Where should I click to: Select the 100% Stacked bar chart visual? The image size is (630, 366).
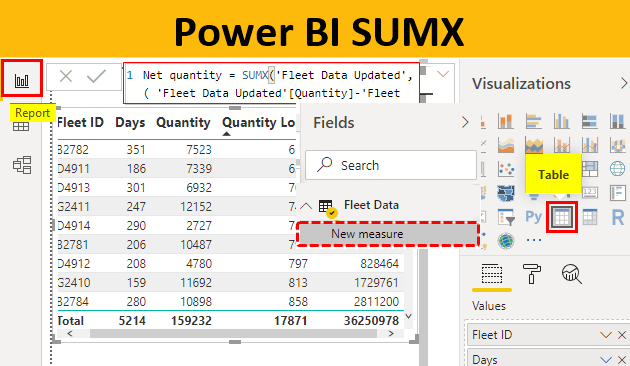coord(589,121)
